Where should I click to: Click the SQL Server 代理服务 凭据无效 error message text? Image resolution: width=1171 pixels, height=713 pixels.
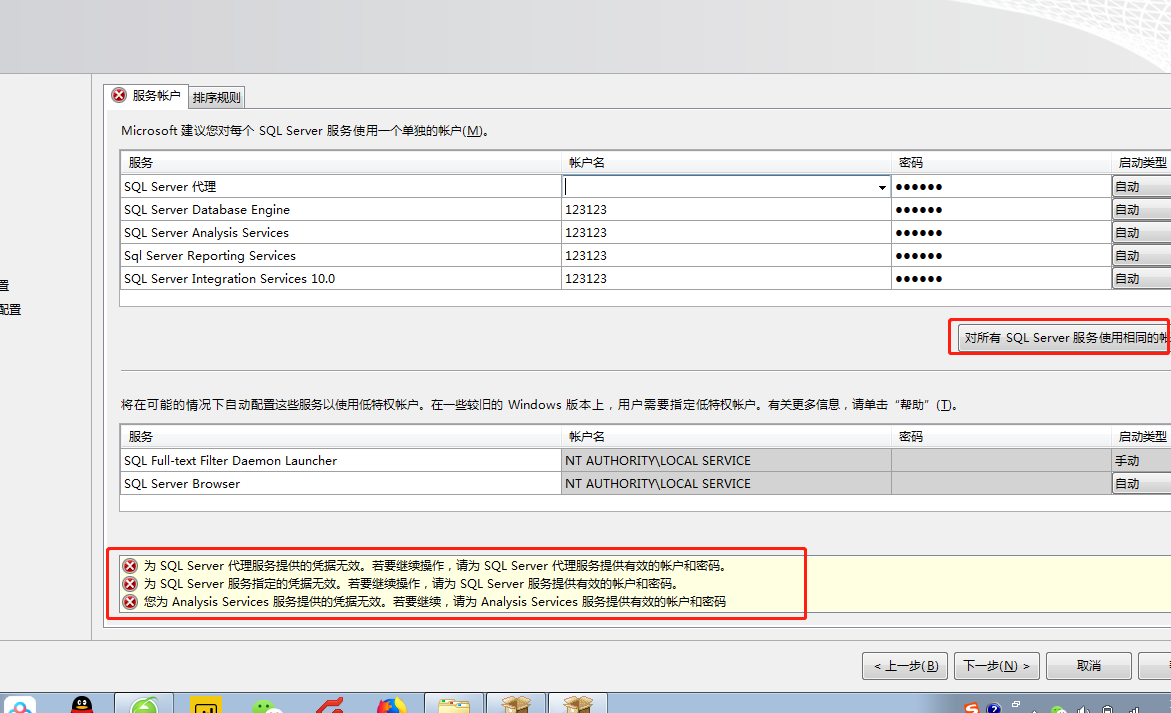click(x=436, y=566)
